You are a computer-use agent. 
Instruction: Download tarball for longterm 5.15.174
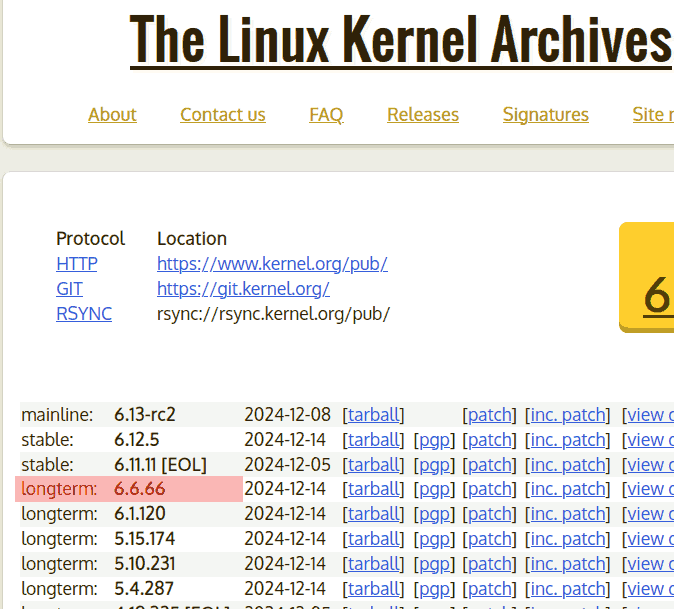374,539
